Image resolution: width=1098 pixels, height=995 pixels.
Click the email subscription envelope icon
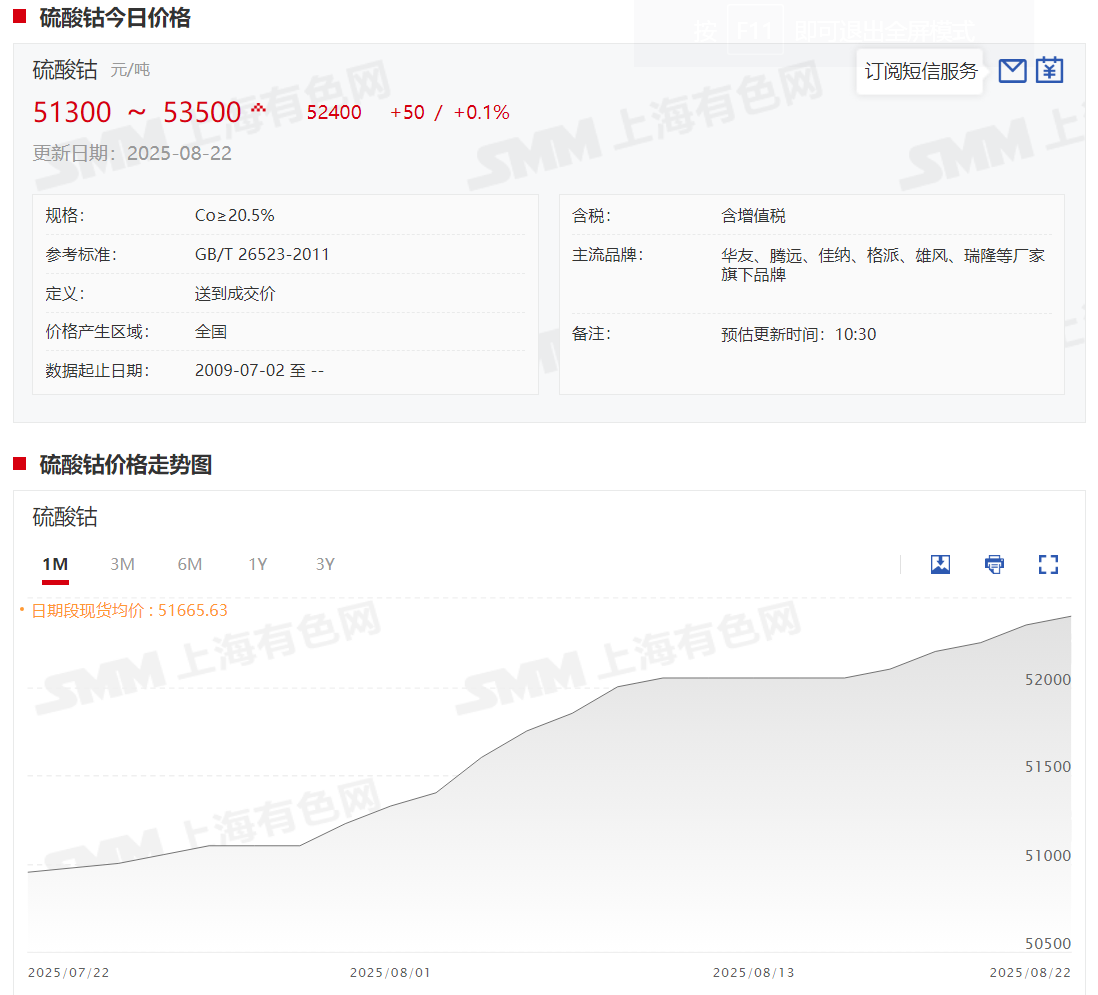tap(1012, 70)
